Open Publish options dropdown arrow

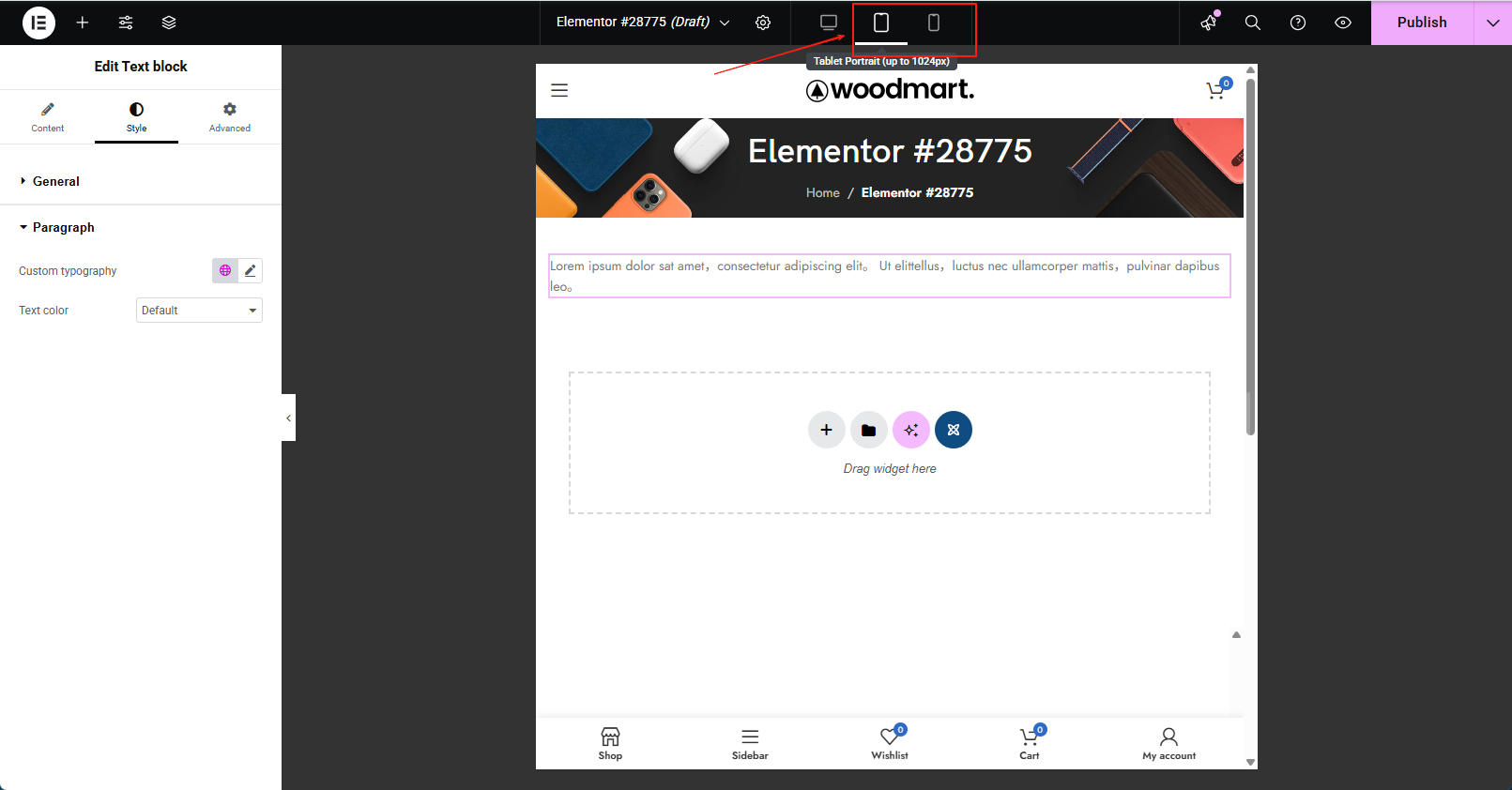click(x=1492, y=23)
